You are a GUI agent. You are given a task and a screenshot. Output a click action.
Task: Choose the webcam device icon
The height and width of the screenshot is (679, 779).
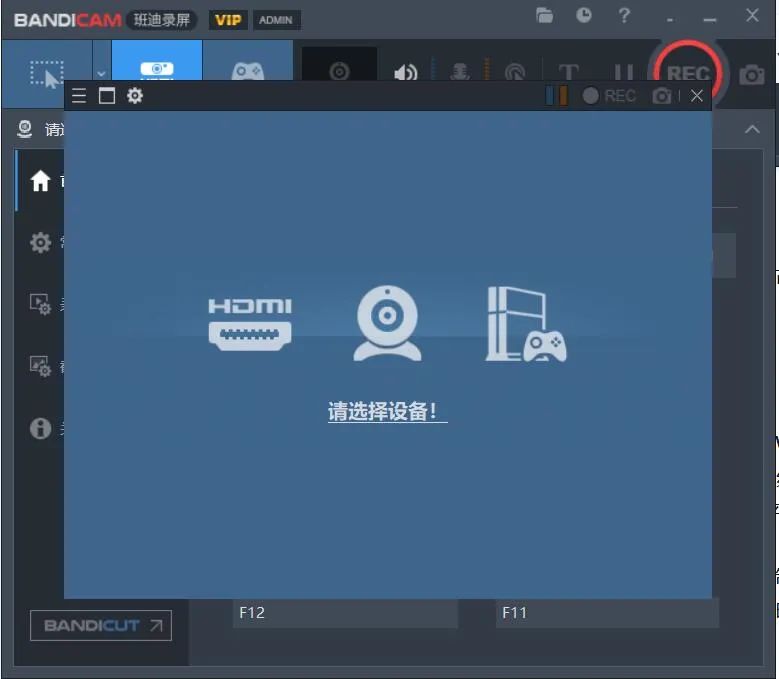click(388, 323)
